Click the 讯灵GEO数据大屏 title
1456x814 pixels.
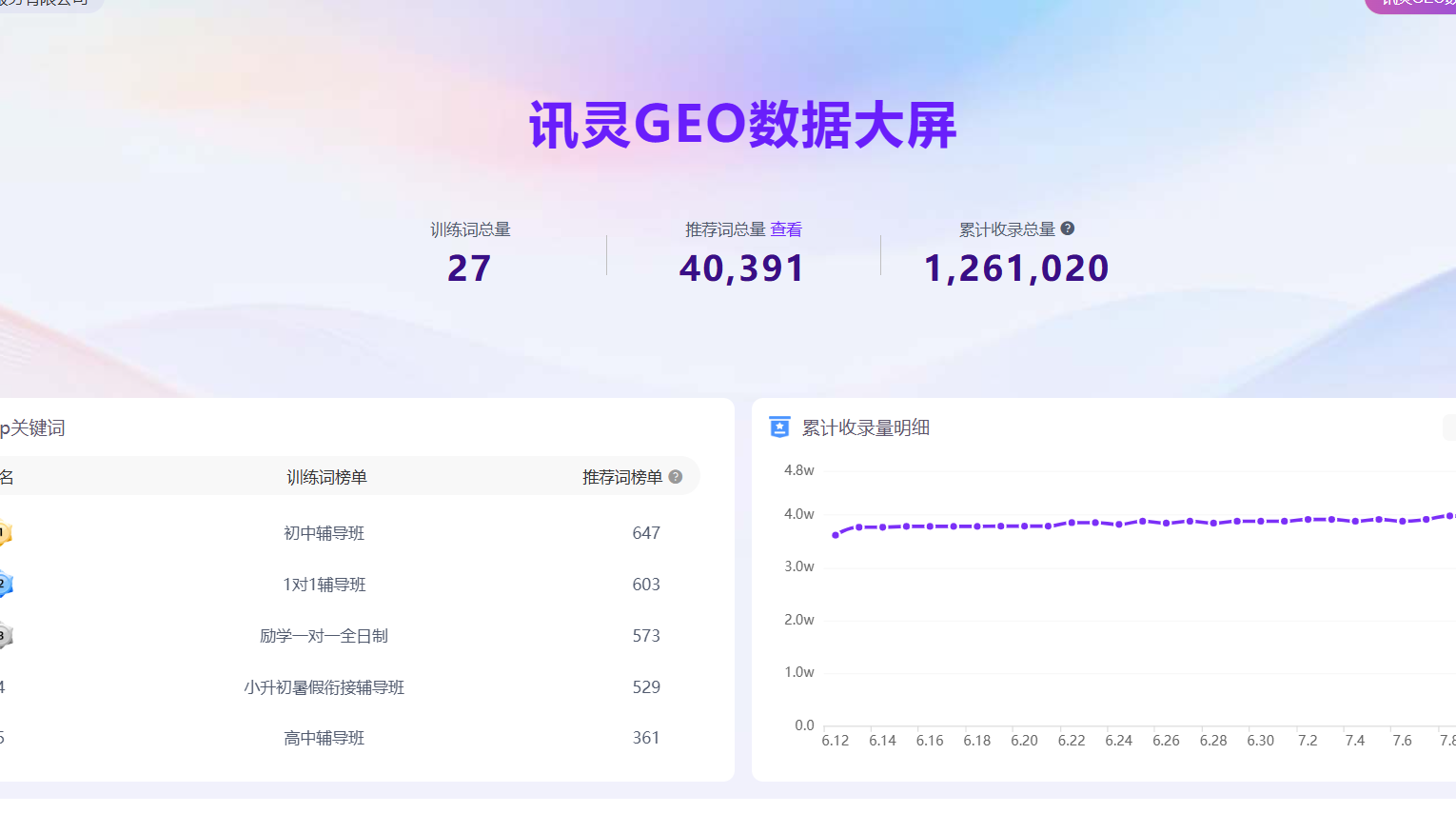[742, 125]
